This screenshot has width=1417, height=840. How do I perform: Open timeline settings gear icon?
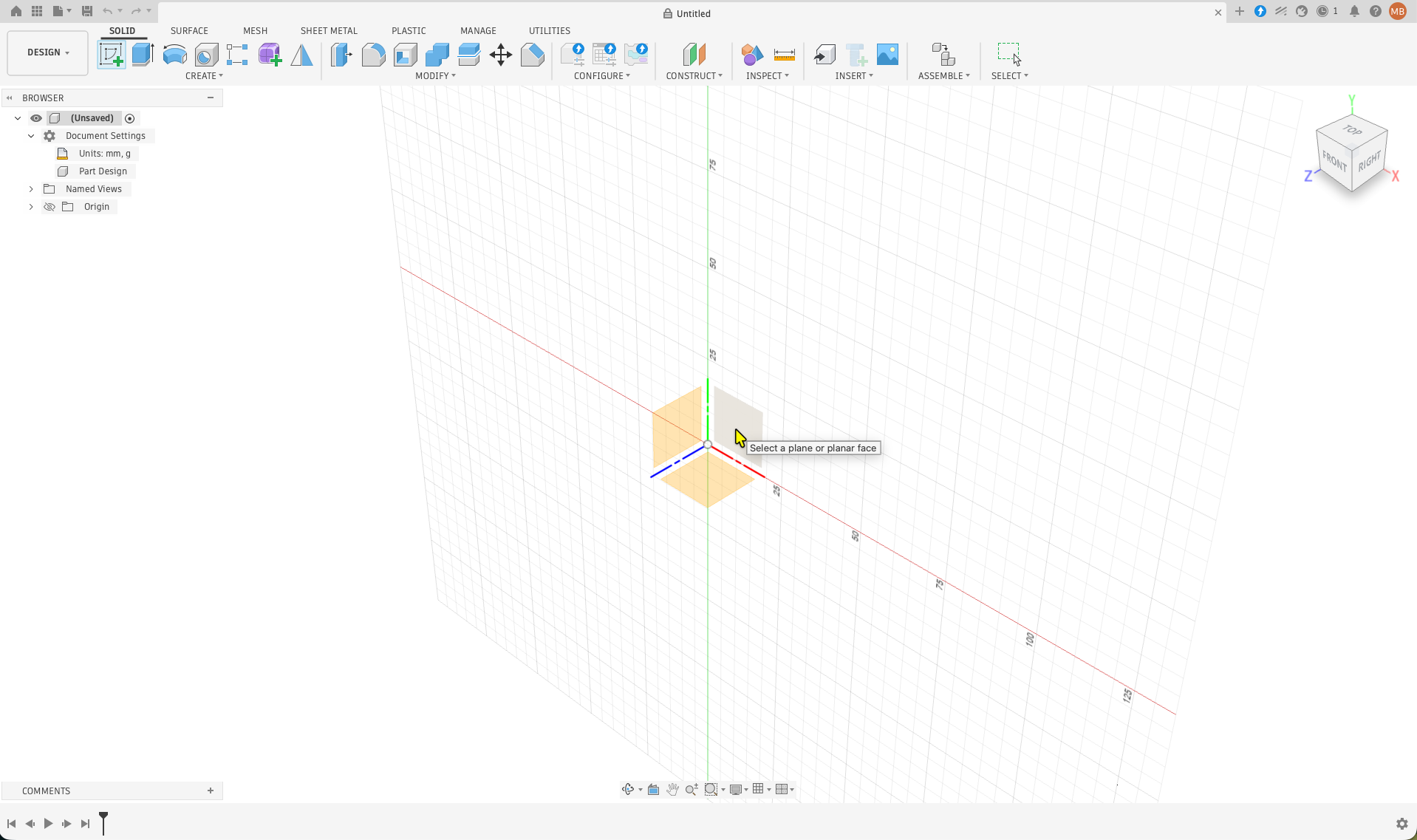pos(1402,823)
